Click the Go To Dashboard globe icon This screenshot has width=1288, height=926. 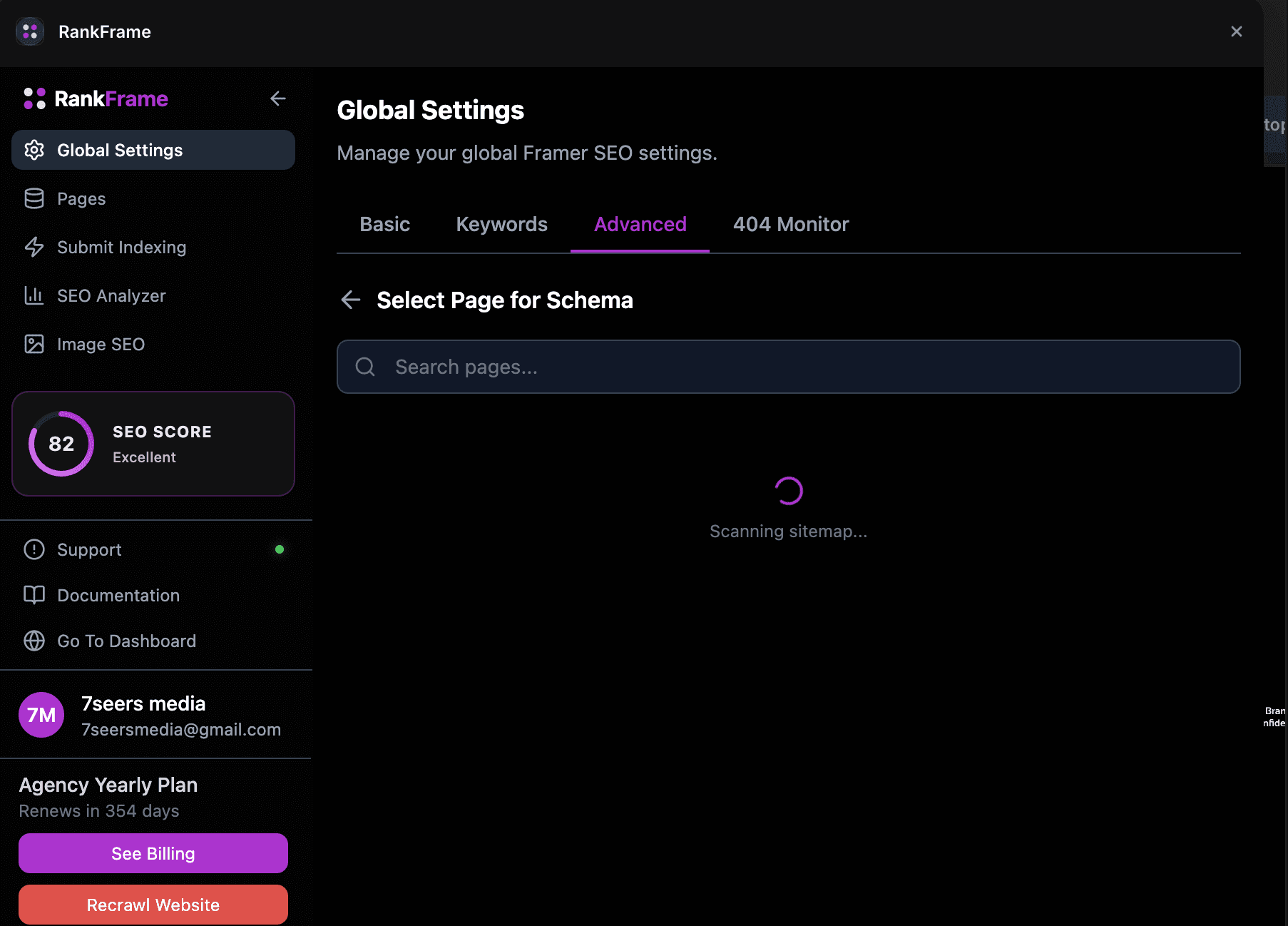[34, 641]
